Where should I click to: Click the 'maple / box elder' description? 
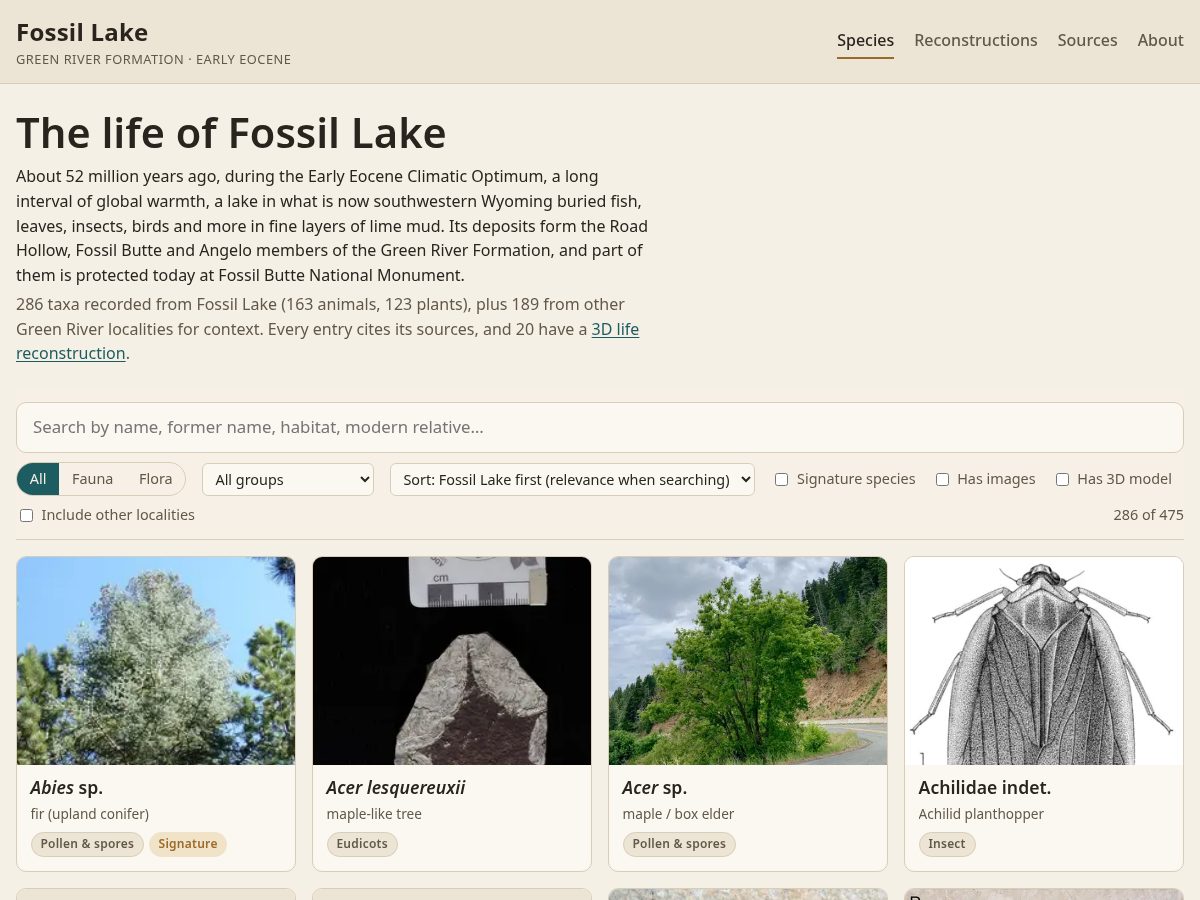[x=678, y=814]
